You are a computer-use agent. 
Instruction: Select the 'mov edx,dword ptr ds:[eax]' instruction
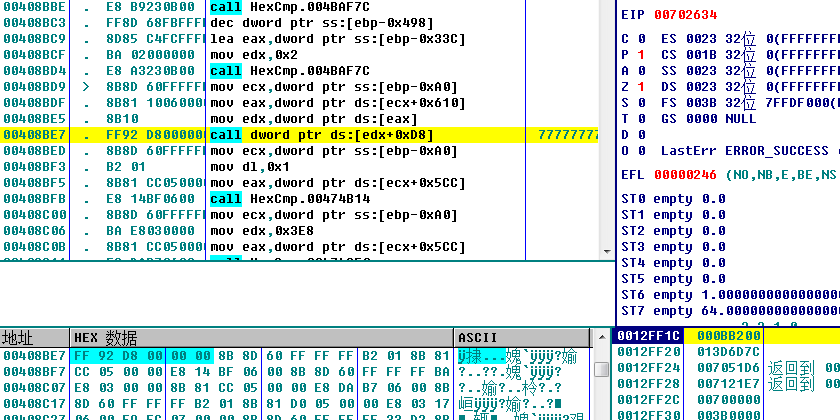pos(313,119)
